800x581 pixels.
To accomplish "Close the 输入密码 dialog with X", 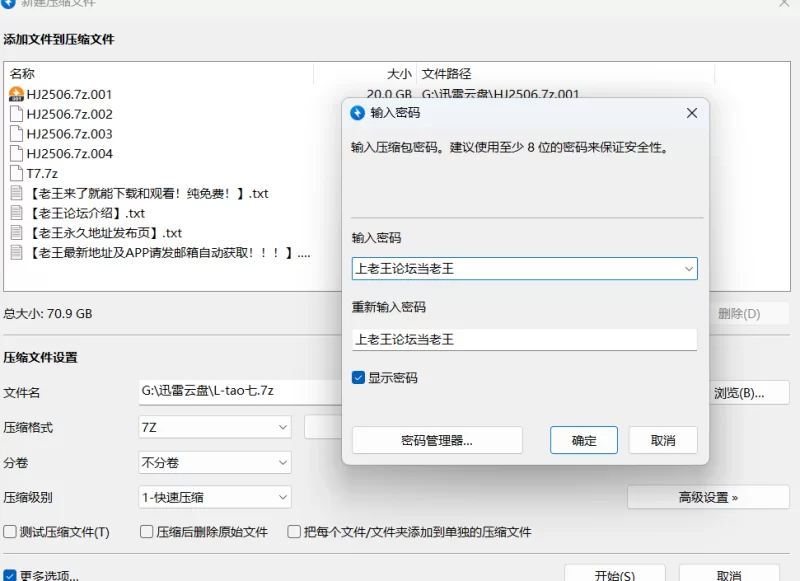I will click(x=691, y=113).
